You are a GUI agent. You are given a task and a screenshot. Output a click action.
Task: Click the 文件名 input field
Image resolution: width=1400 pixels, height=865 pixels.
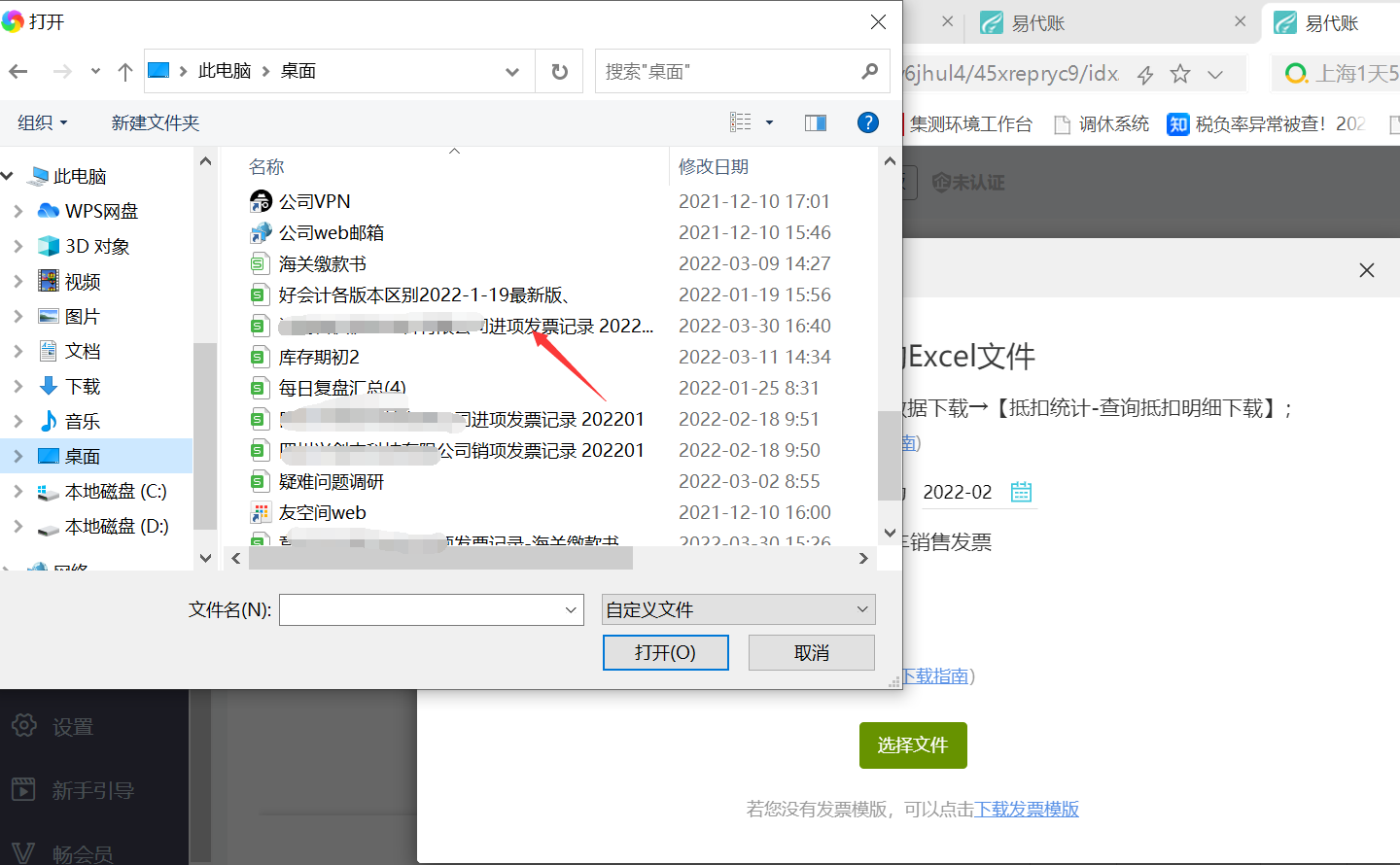(420, 609)
